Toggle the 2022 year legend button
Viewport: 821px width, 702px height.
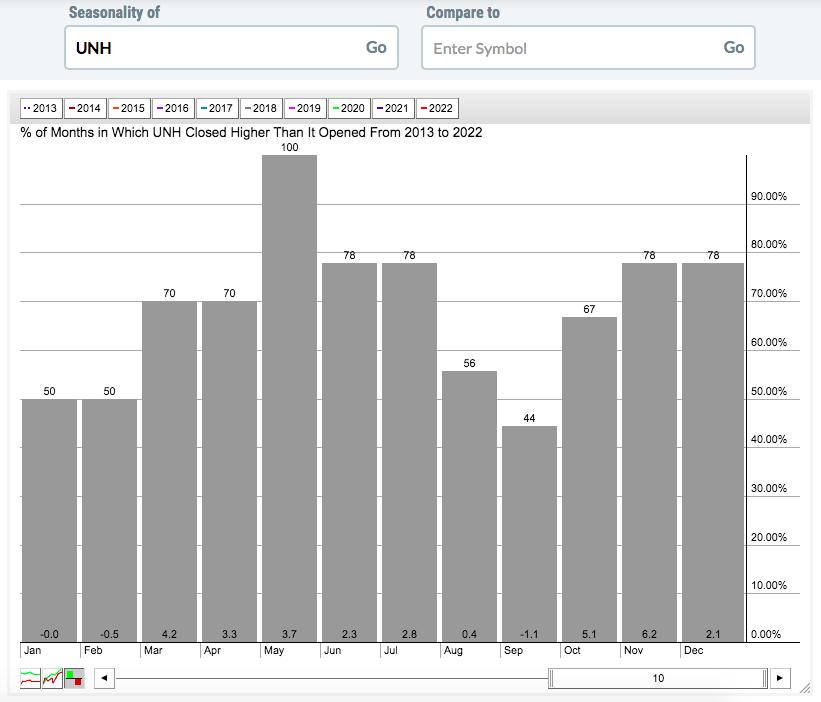436,108
